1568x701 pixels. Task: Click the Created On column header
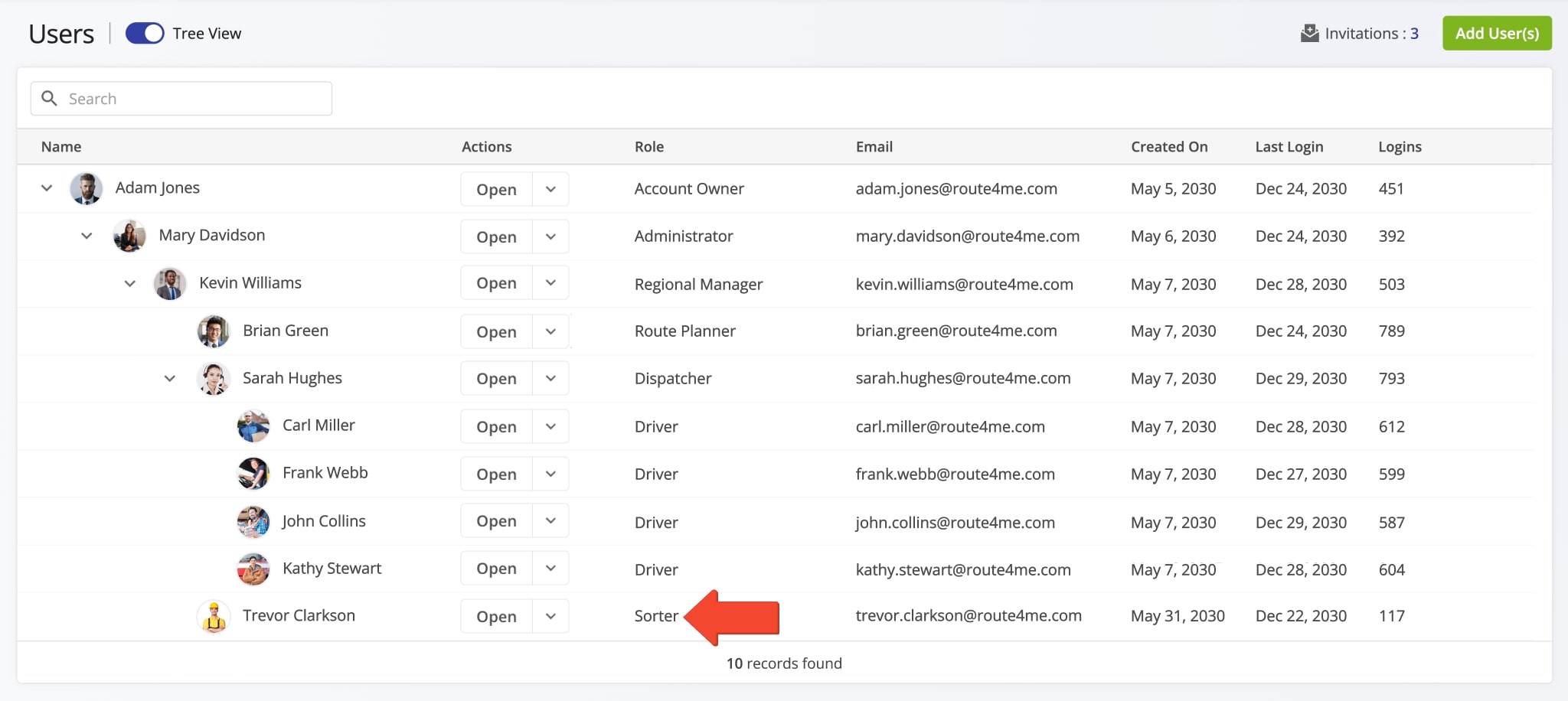[x=1169, y=147]
